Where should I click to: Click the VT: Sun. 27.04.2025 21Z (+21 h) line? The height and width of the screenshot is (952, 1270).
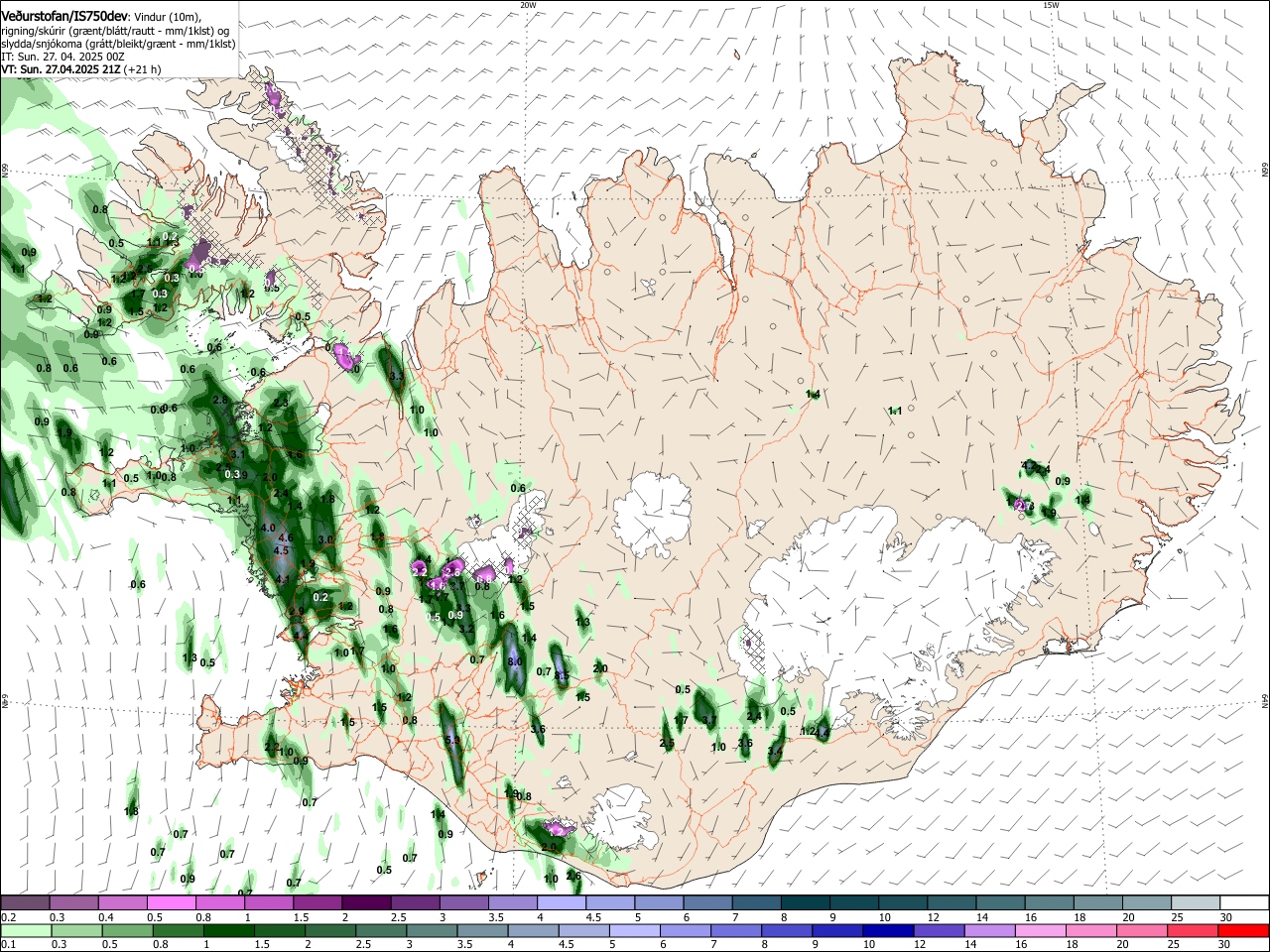81,69
